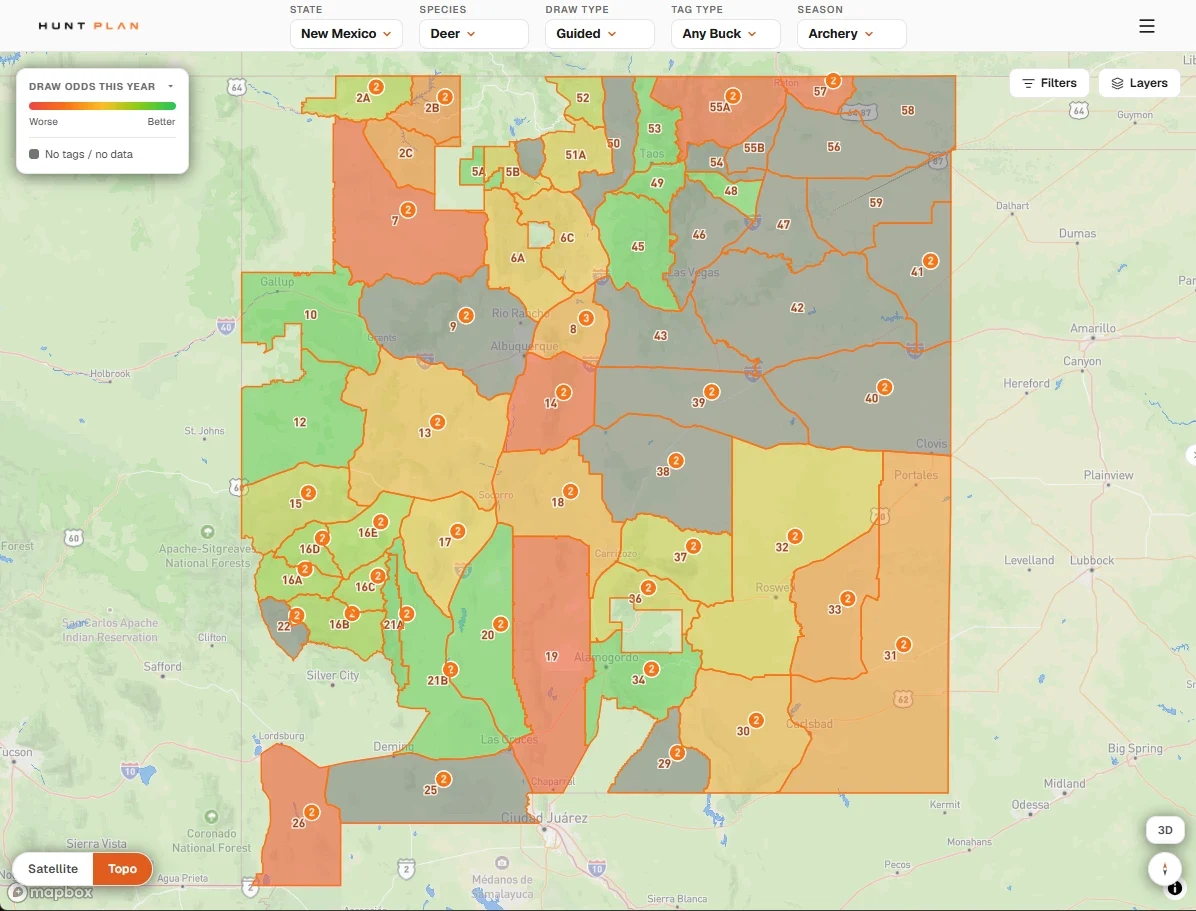Click the Mapbox logo
This screenshot has height=911, width=1196.
tap(52, 892)
